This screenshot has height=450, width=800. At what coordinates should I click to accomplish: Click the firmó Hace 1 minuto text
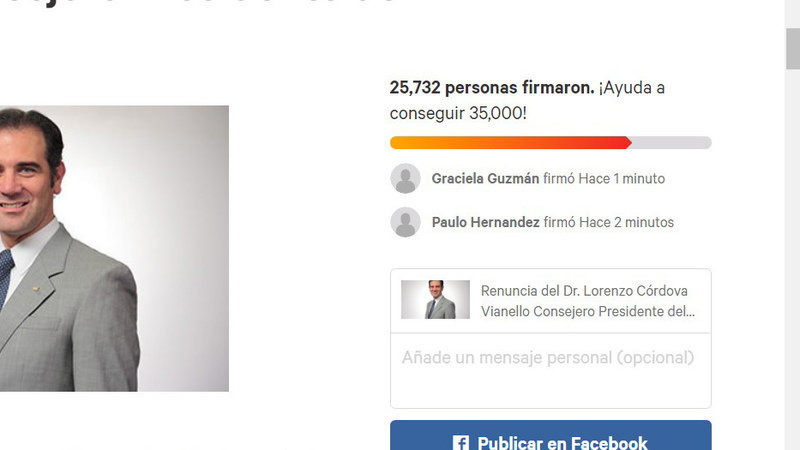point(604,179)
